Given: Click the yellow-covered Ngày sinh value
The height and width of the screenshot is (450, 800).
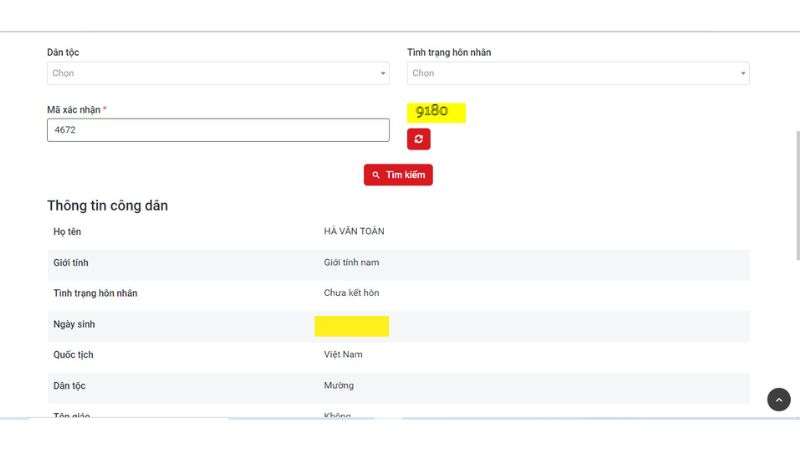Looking at the screenshot, I should (x=351, y=326).
